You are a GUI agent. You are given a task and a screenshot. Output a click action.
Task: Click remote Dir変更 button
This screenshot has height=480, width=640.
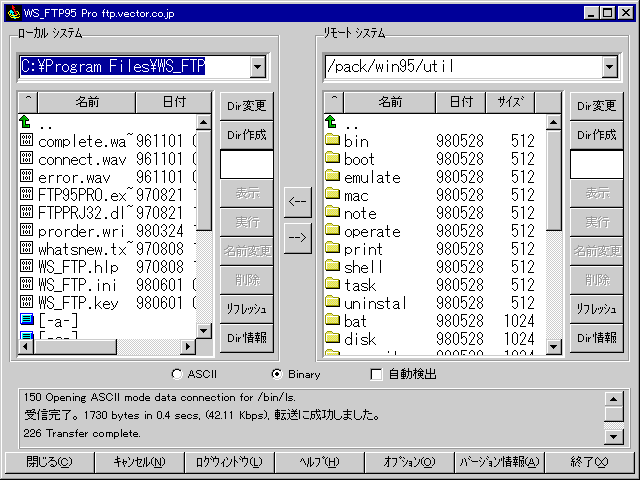(596, 106)
